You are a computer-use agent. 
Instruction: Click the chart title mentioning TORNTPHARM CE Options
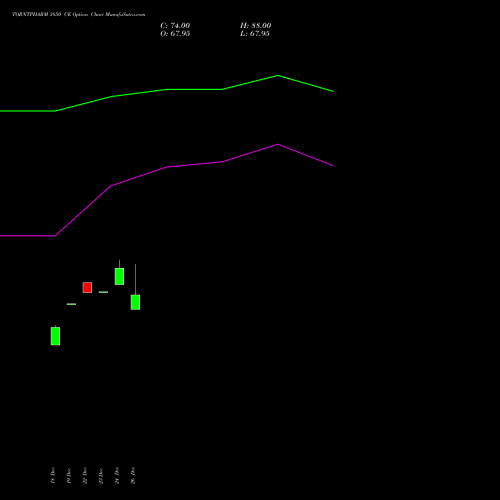(x=79, y=14)
